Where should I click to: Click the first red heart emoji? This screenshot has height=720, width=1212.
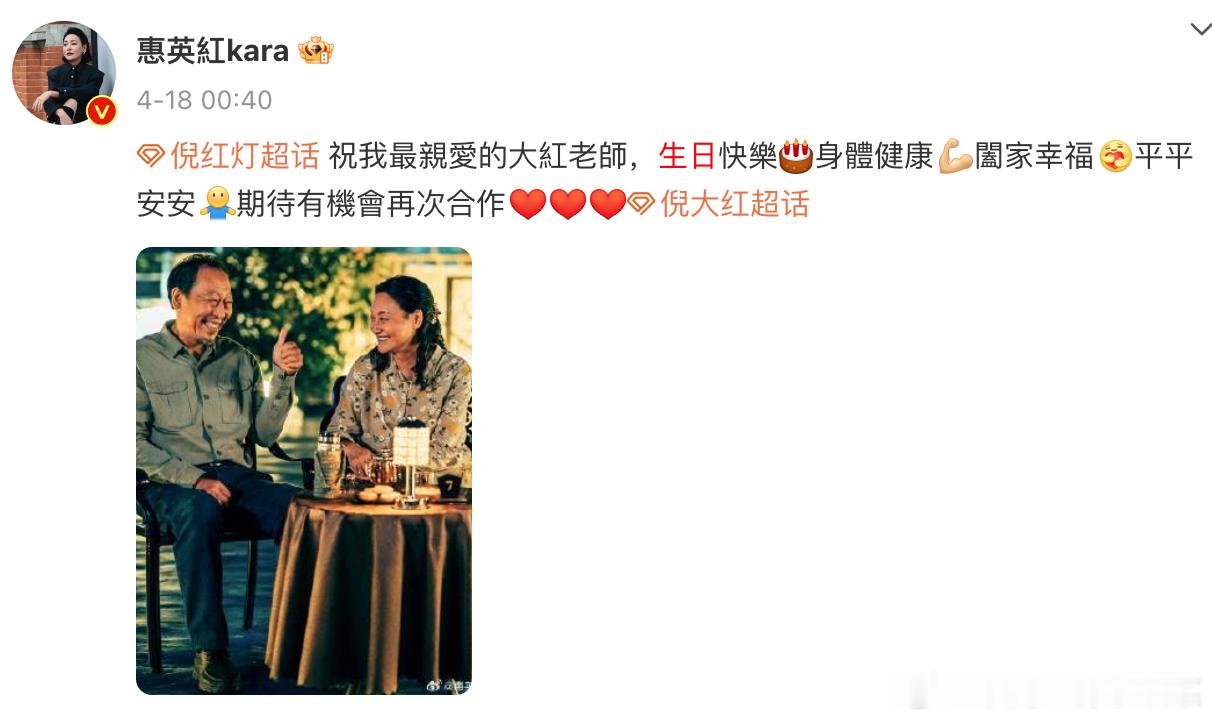coord(528,205)
